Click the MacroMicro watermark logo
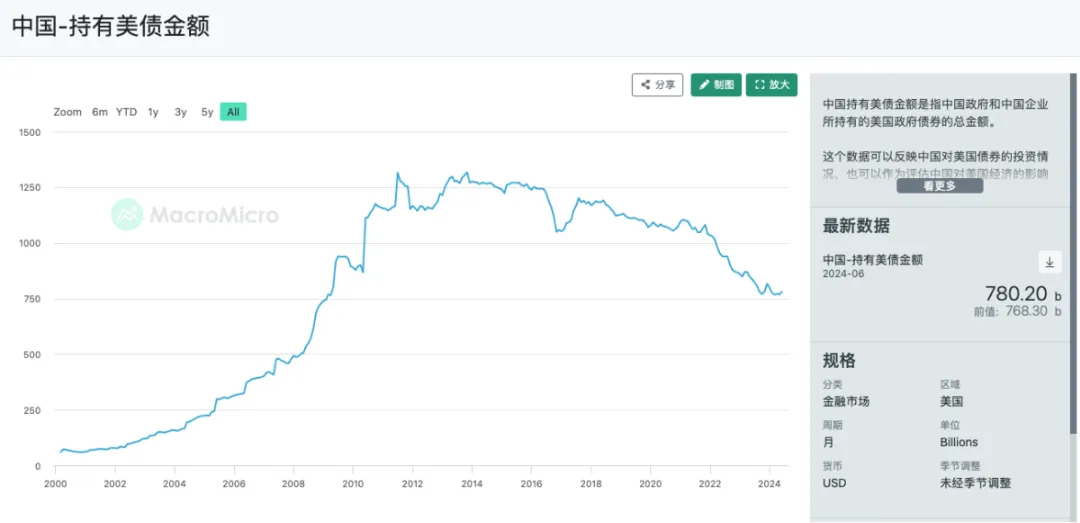The image size is (1080, 523). tap(196, 214)
